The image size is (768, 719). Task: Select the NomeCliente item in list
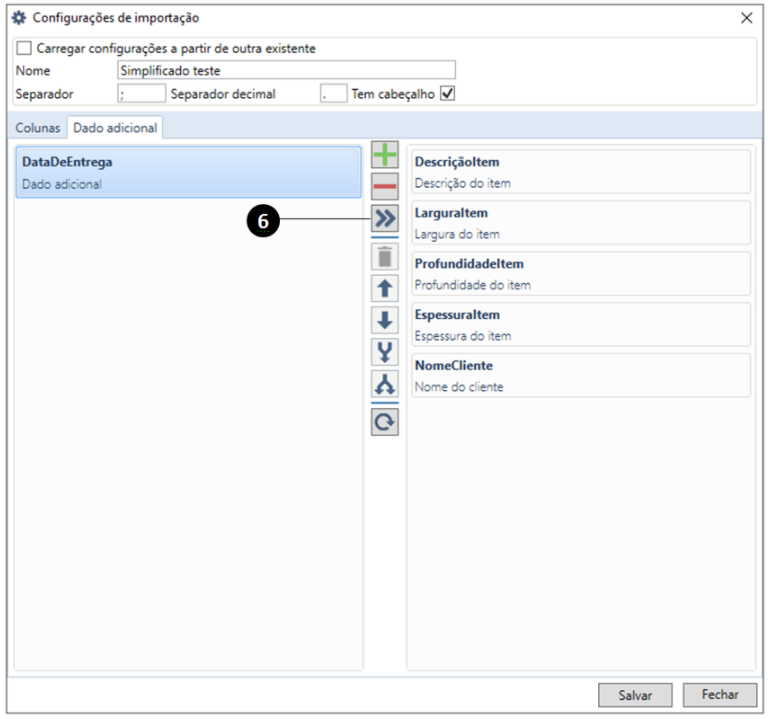point(581,375)
